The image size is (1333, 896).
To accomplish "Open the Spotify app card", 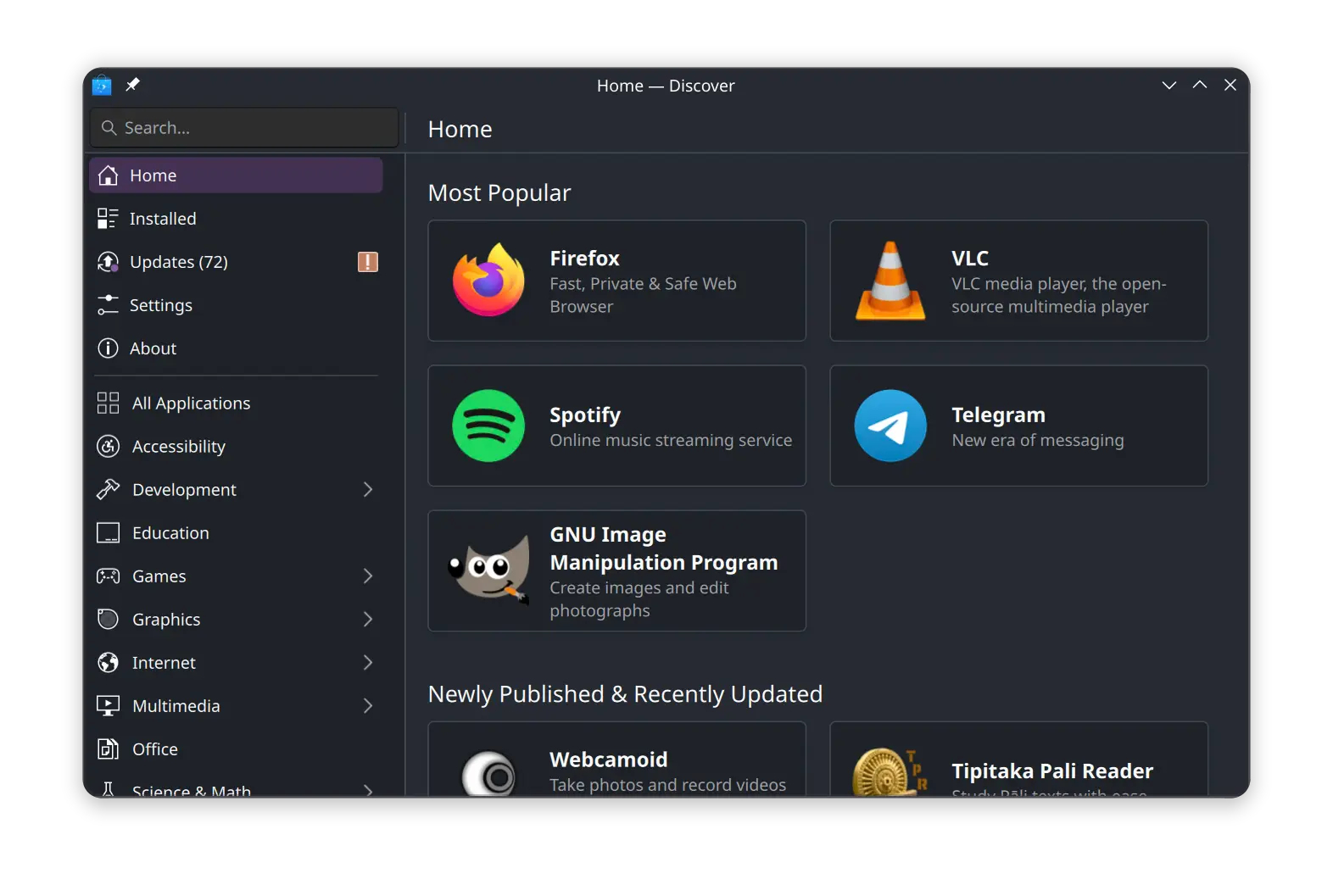I will 616,426.
